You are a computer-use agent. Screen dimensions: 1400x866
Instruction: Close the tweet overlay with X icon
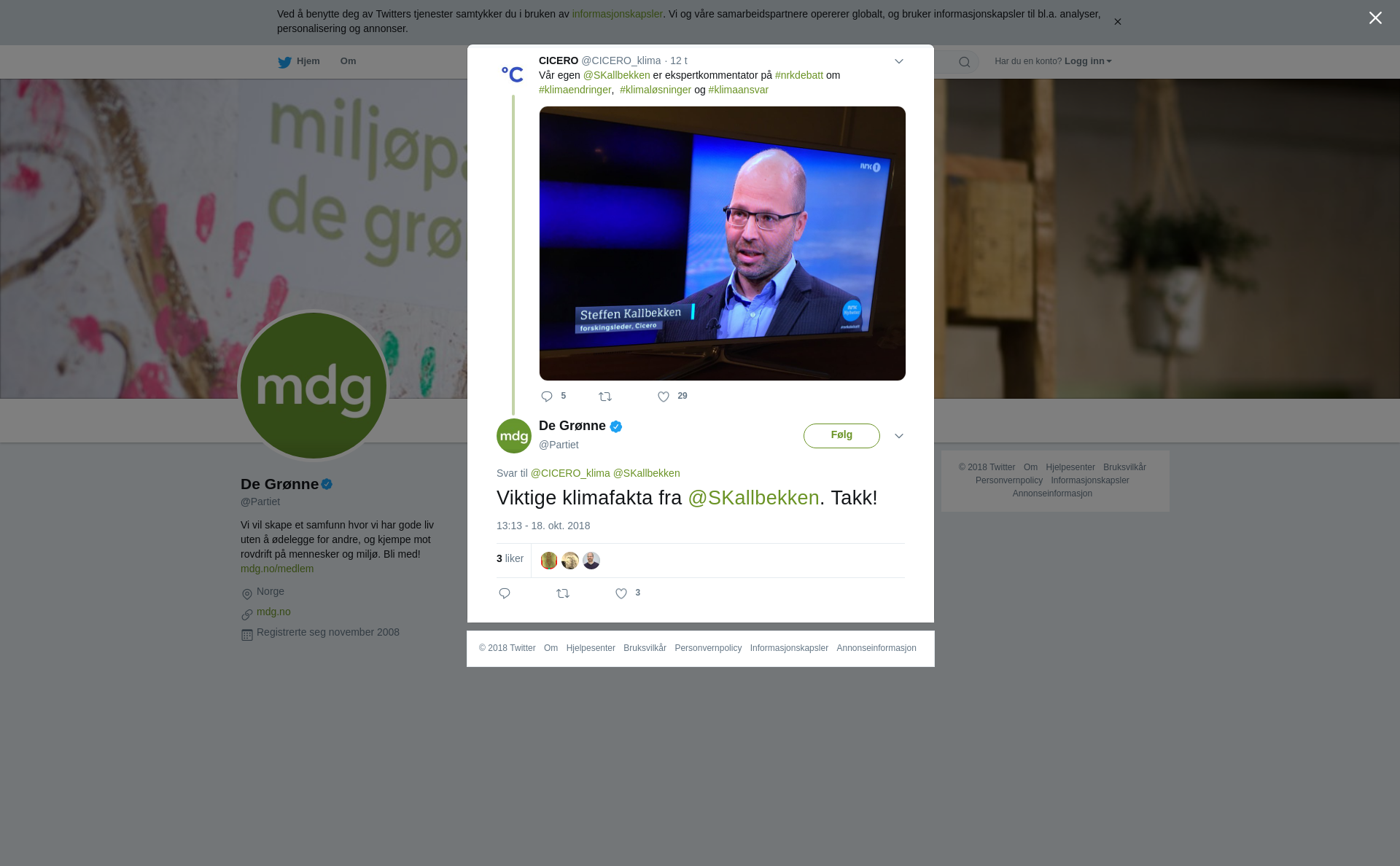(1375, 18)
